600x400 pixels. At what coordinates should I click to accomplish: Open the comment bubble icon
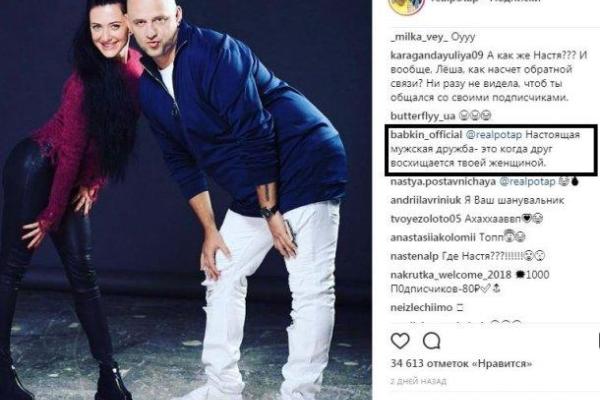pyautogui.click(x=432, y=341)
